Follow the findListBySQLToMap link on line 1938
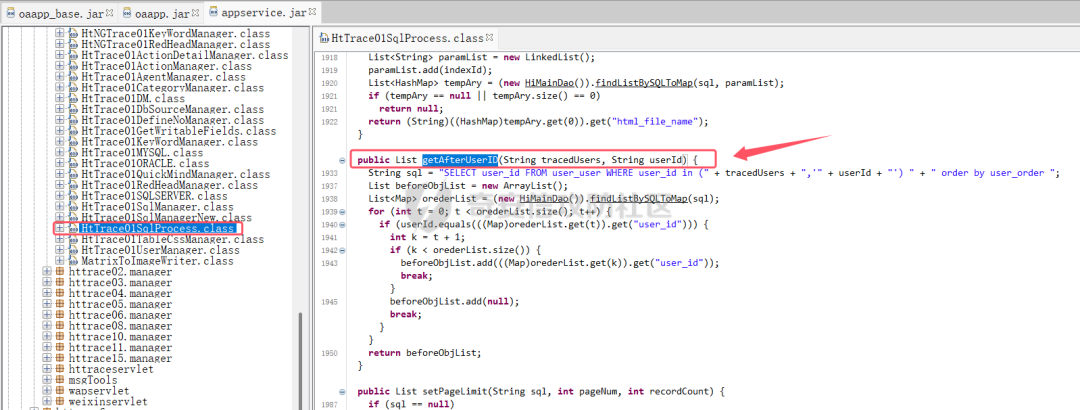The image size is (1080, 410). coord(639,198)
